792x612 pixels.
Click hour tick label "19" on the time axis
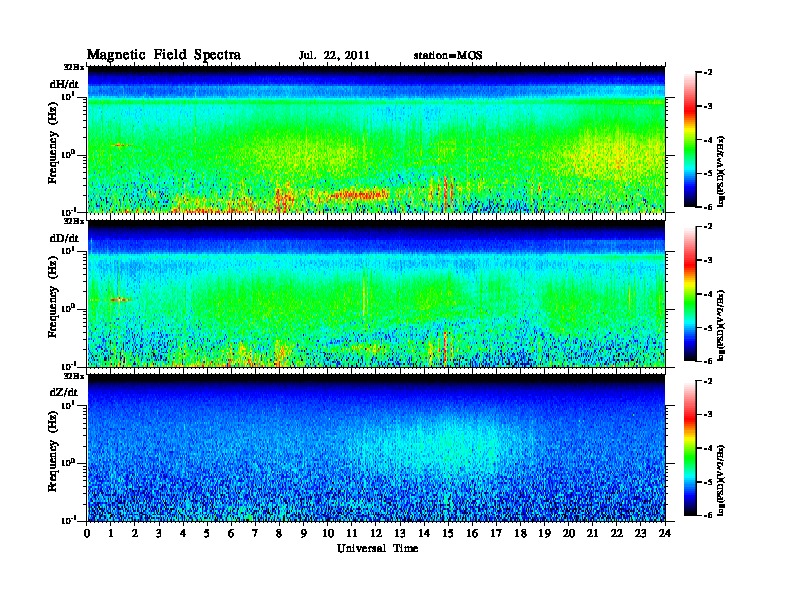pyautogui.click(x=544, y=533)
